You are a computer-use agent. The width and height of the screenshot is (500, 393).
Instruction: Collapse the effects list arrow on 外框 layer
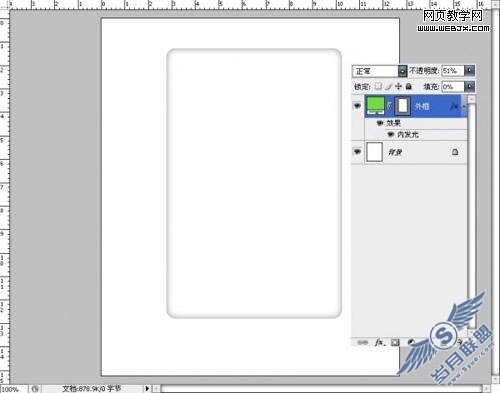[x=463, y=106]
